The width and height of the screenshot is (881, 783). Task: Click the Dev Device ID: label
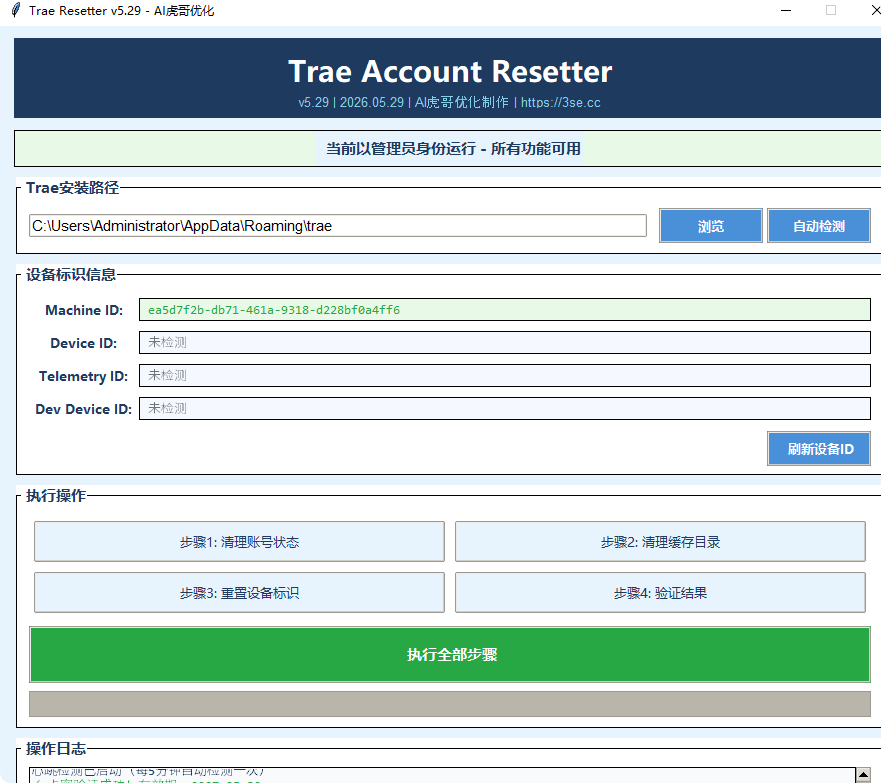click(83, 409)
